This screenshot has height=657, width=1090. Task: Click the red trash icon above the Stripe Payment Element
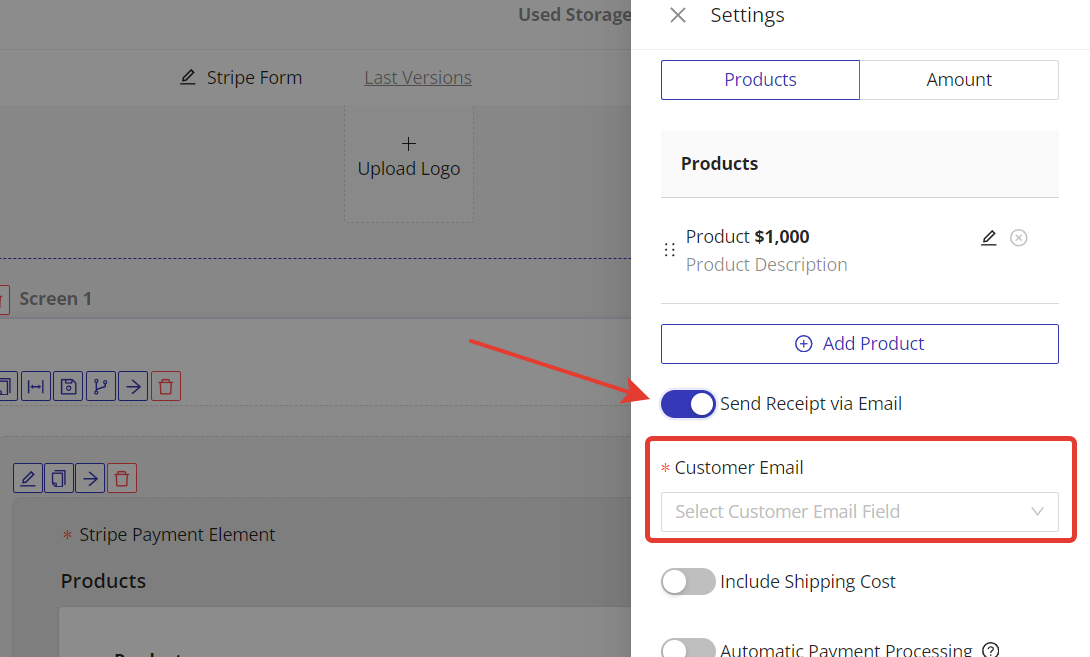[x=122, y=478]
